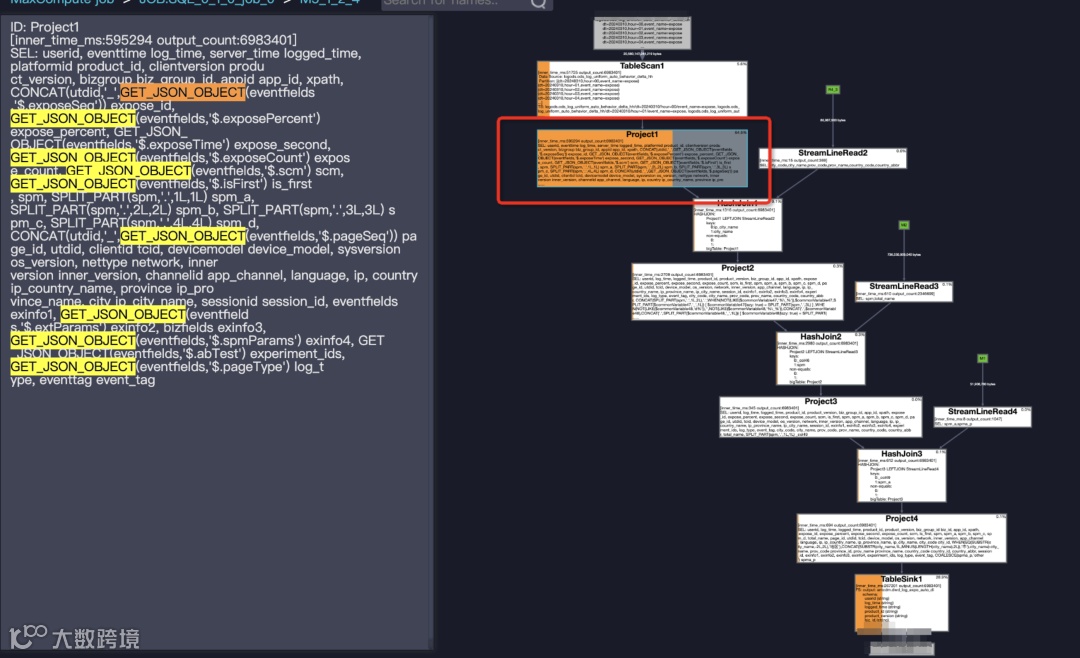The height and width of the screenshot is (658, 1080).
Task: Select the Project3 operator node
Action: 820,416
